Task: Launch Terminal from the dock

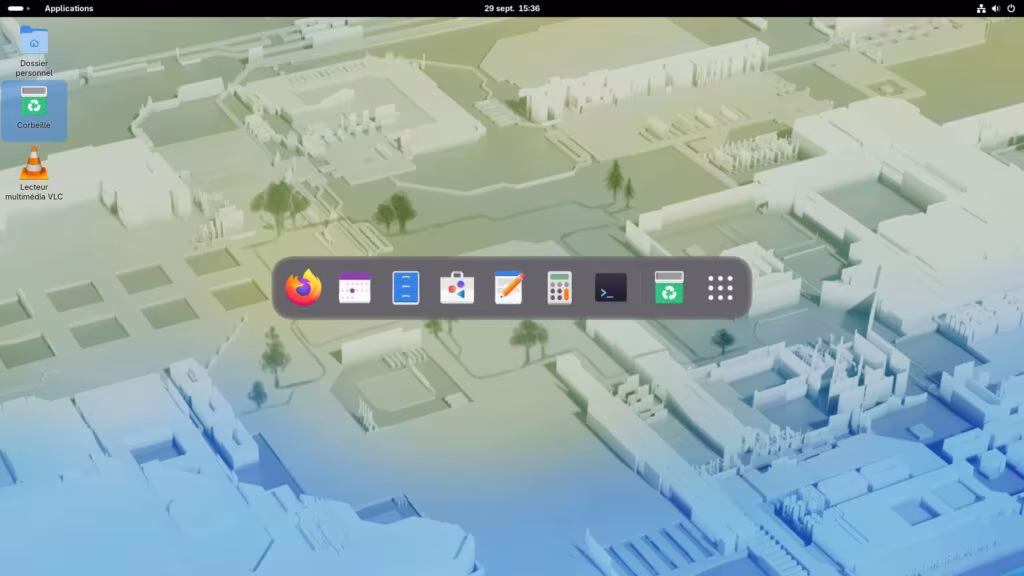Action: [x=611, y=287]
